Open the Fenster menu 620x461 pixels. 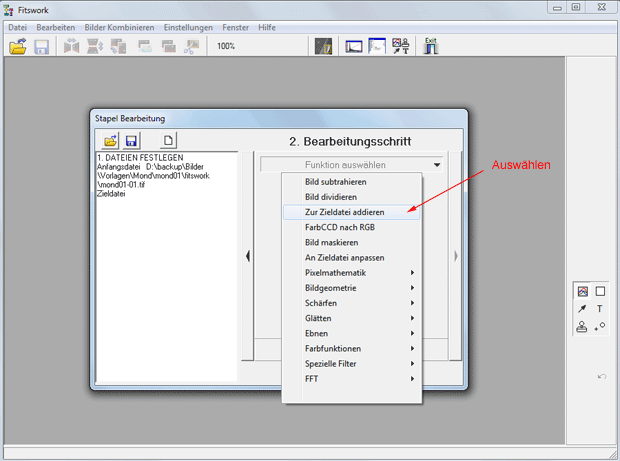[x=236, y=28]
